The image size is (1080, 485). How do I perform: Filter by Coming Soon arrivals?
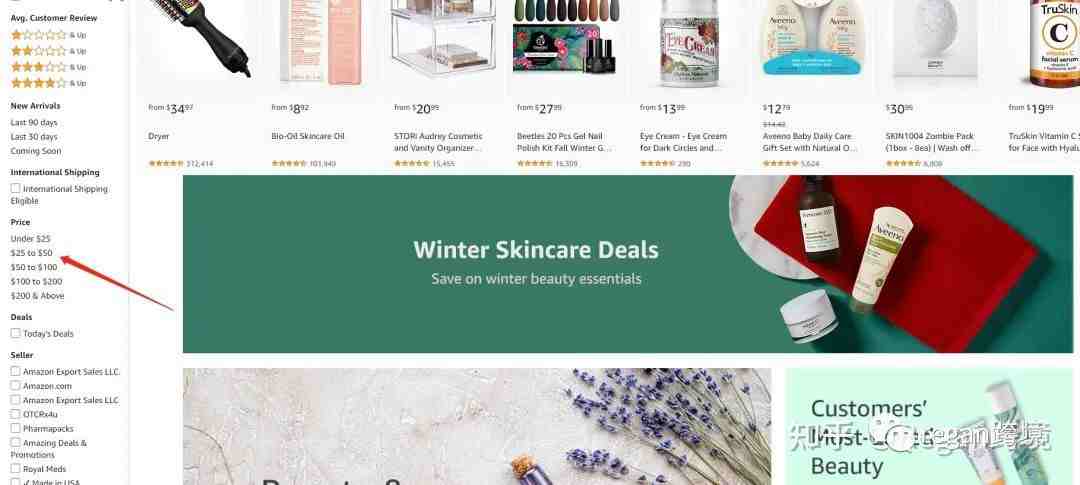coord(36,151)
